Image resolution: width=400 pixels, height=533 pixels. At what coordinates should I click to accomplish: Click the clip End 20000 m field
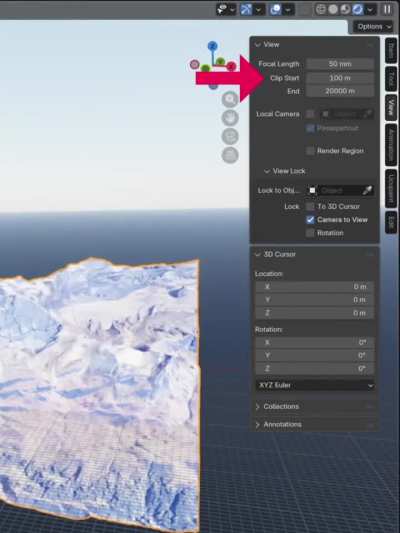340,91
